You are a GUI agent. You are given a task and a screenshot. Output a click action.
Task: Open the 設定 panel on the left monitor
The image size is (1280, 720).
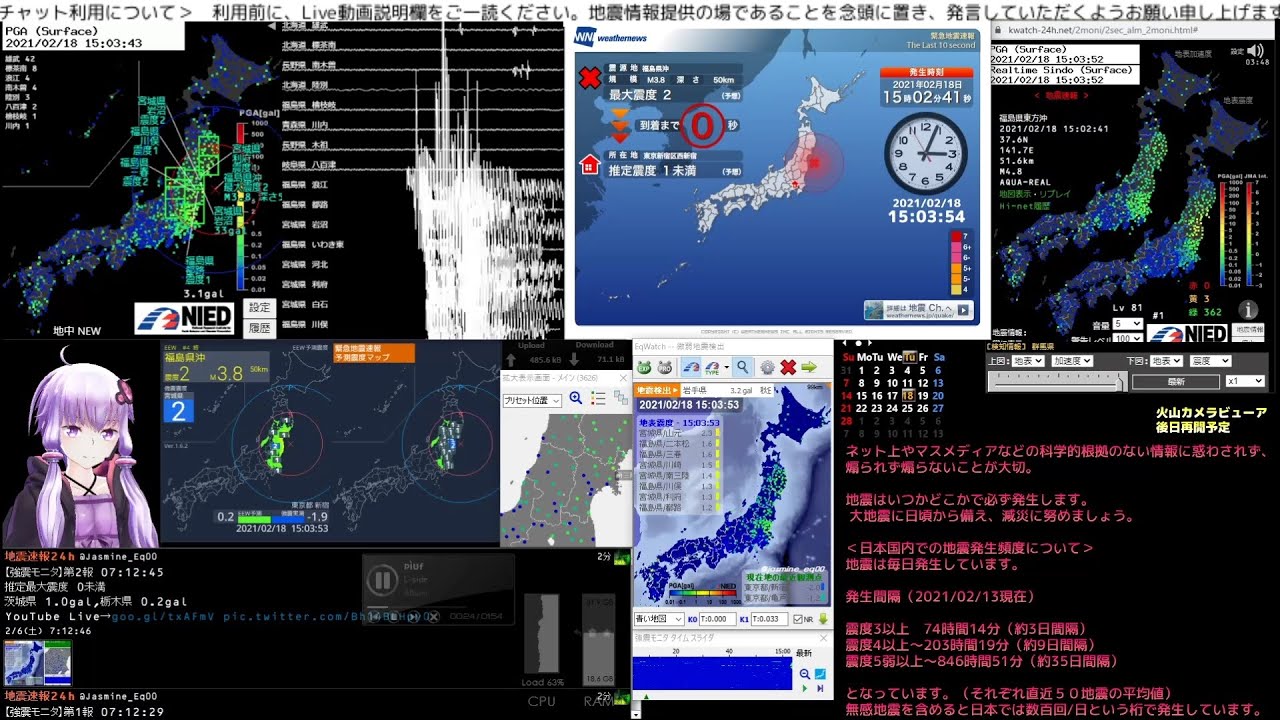click(x=260, y=307)
